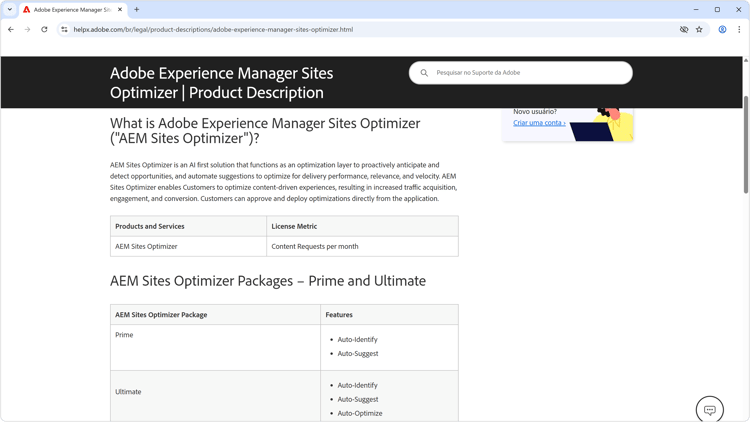The width and height of the screenshot is (750, 422).
Task: Click the forward navigation arrow
Action: tap(27, 29)
